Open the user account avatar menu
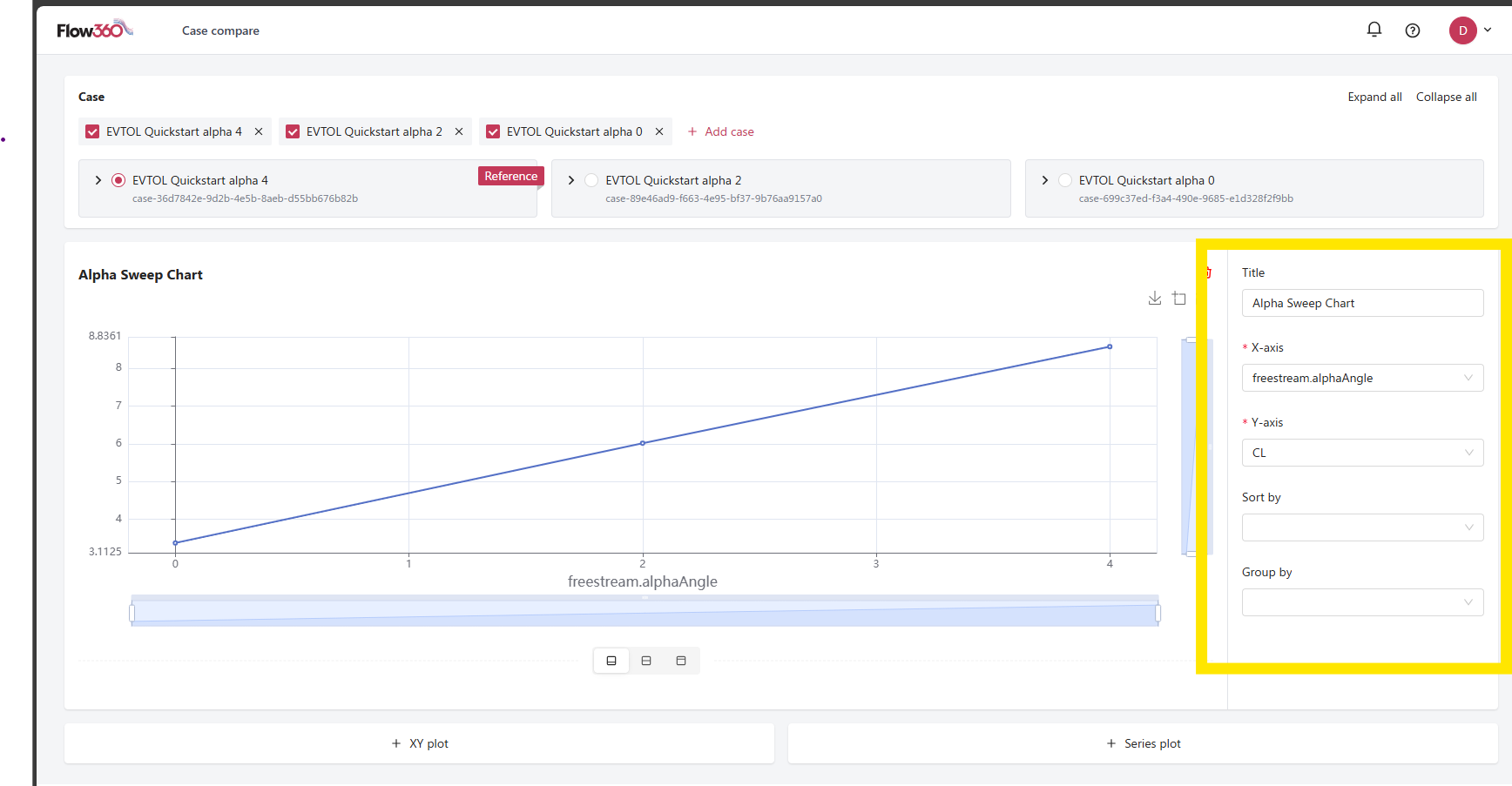 [1463, 30]
